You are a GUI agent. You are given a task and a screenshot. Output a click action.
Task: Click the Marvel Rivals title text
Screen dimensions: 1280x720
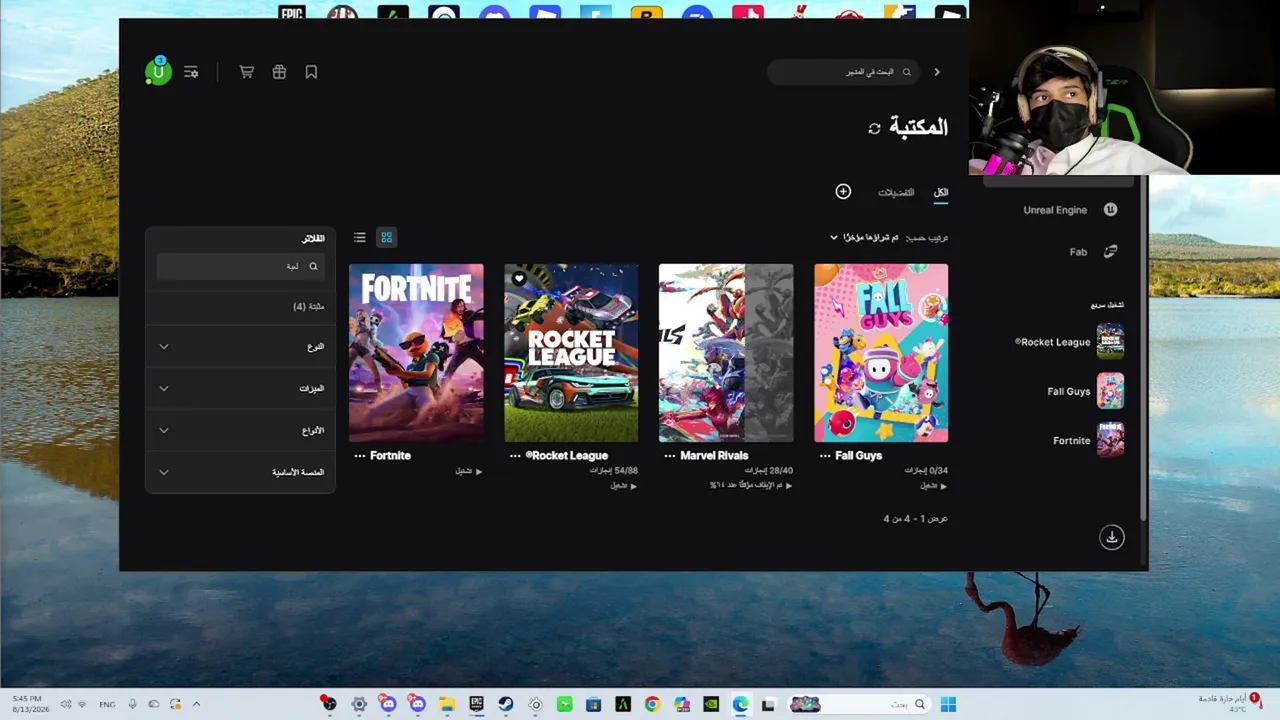[714, 455]
